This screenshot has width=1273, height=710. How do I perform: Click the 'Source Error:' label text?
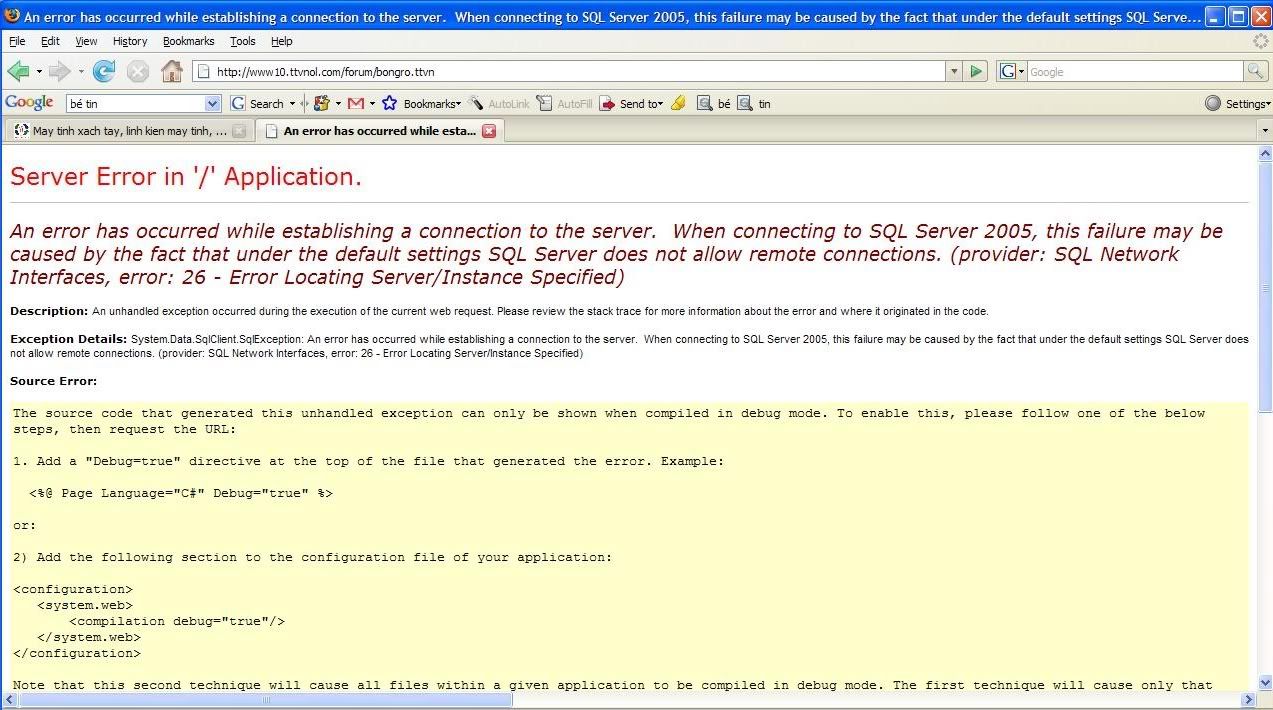coord(54,381)
